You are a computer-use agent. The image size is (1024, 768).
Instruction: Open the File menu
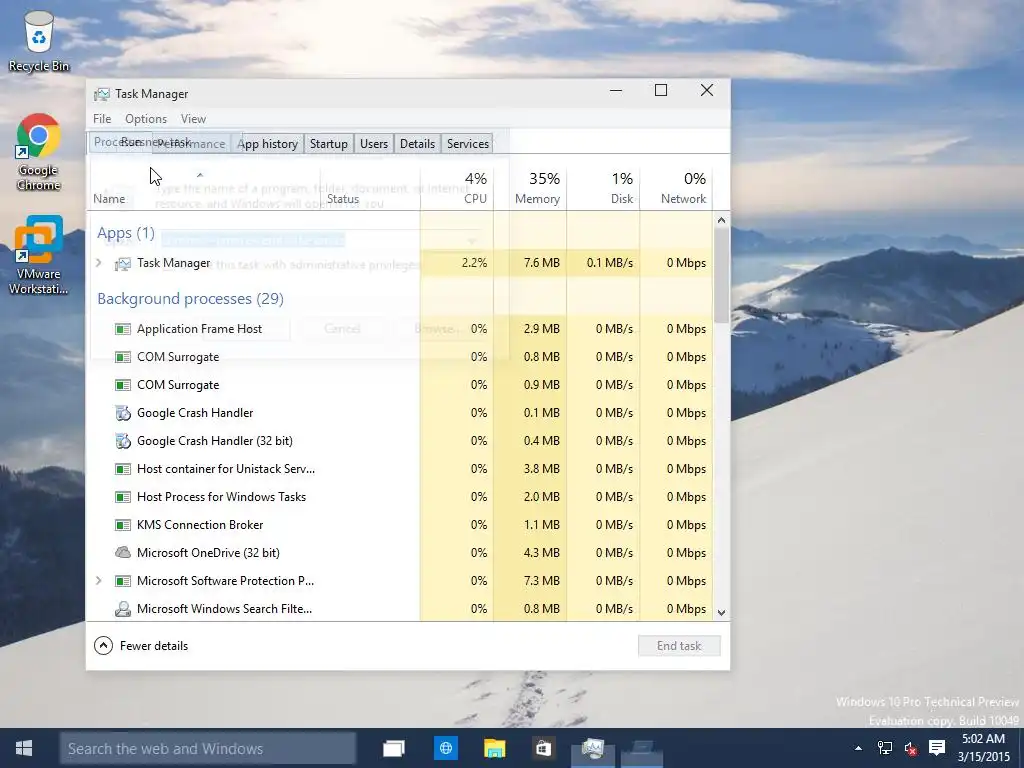[x=102, y=119]
